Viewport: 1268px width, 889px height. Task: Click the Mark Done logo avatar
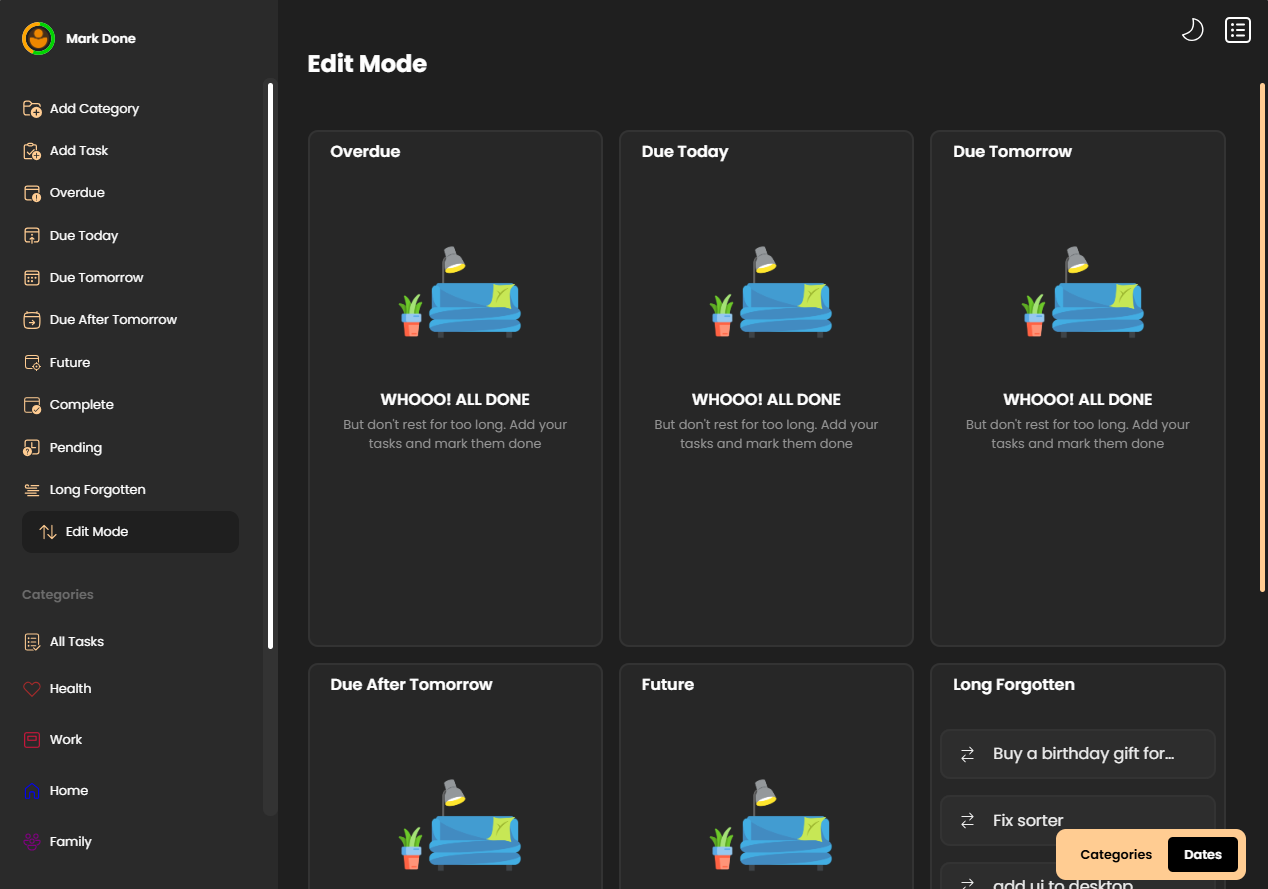tap(38, 39)
